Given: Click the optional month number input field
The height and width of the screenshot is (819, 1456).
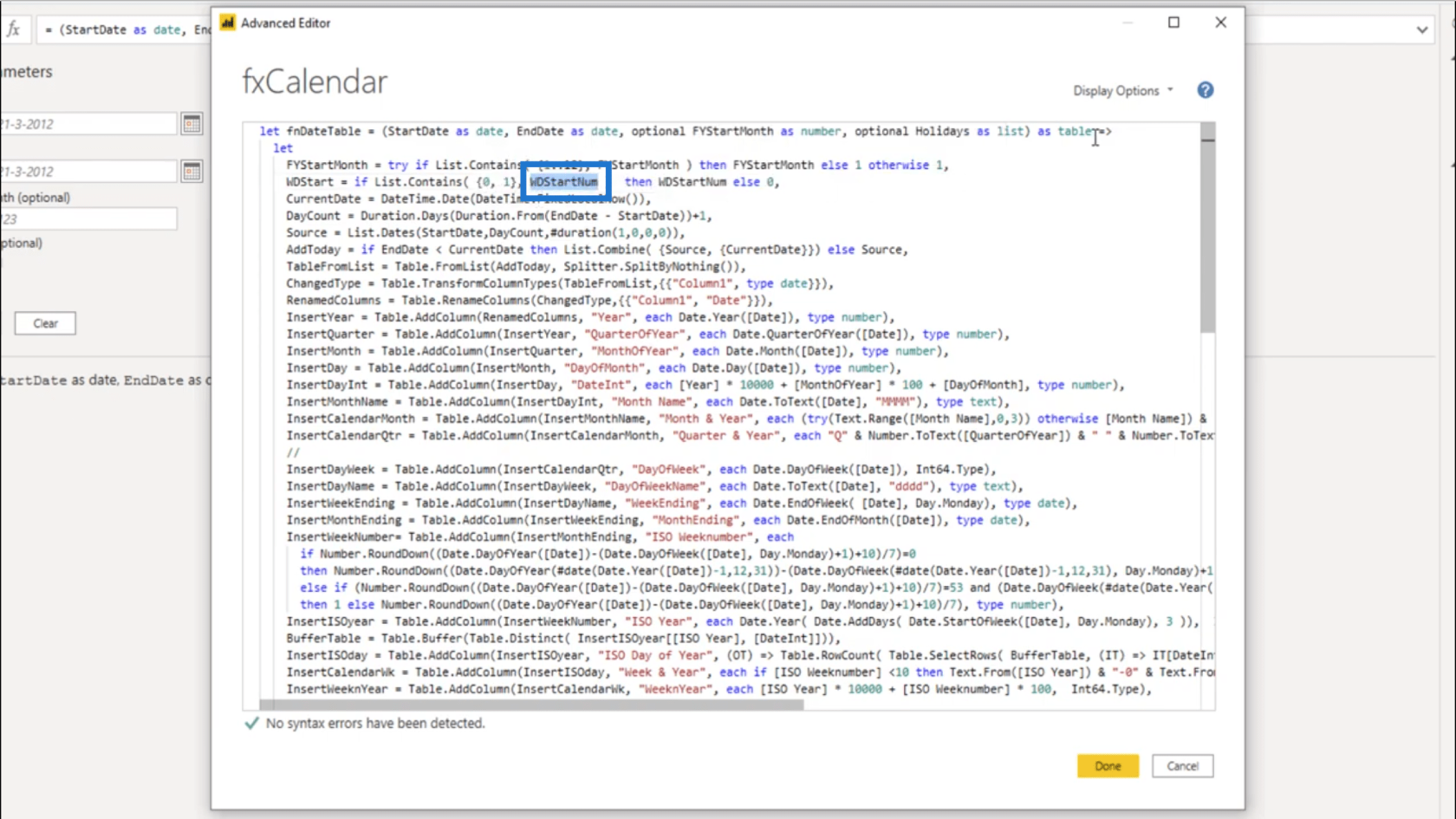Looking at the screenshot, I should tap(88, 219).
